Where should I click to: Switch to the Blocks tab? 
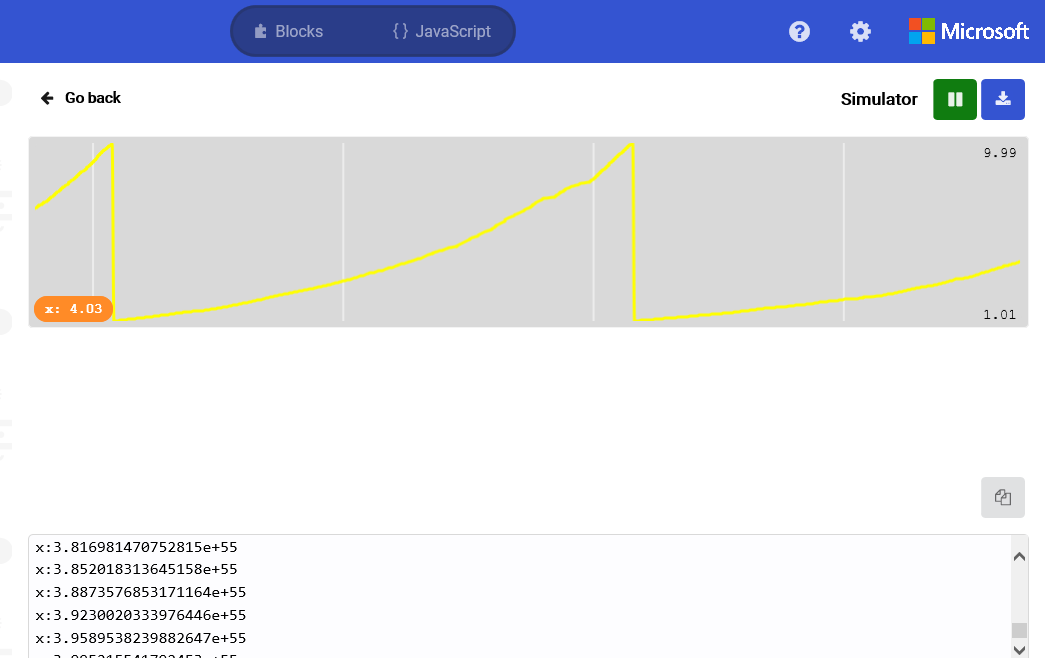point(288,31)
